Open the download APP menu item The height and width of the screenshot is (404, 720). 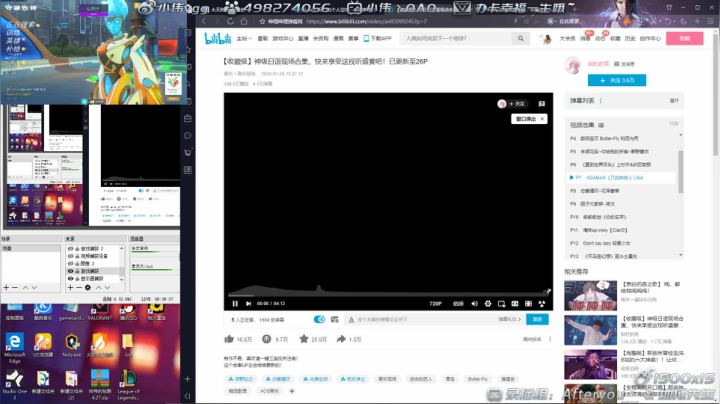pyautogui.click(x=377, y=39)
